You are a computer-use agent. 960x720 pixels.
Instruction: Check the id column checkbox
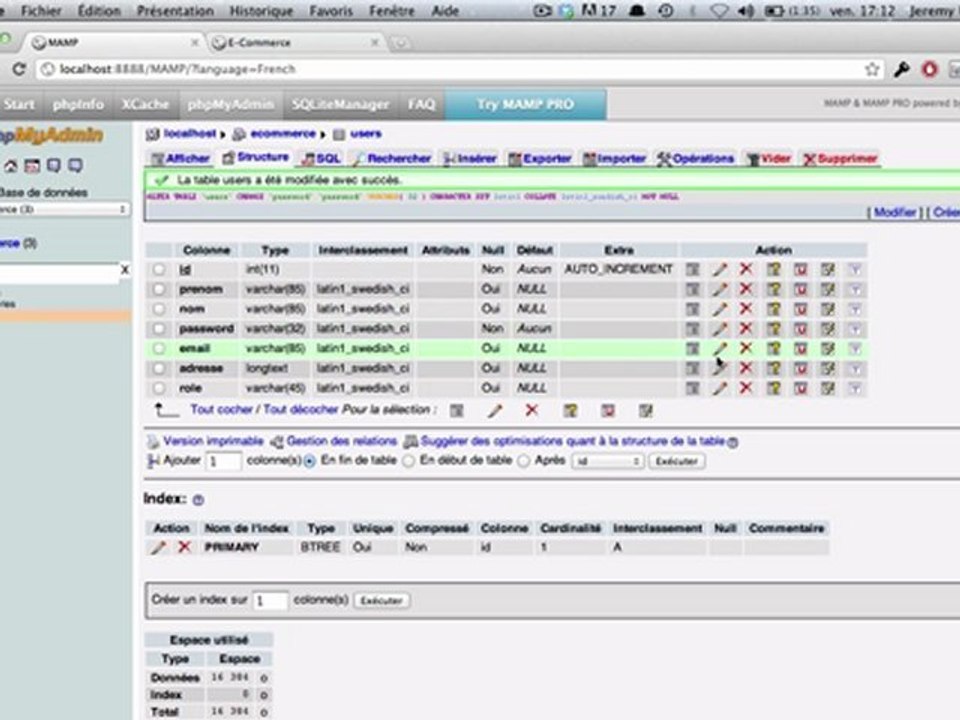[159, 269]
